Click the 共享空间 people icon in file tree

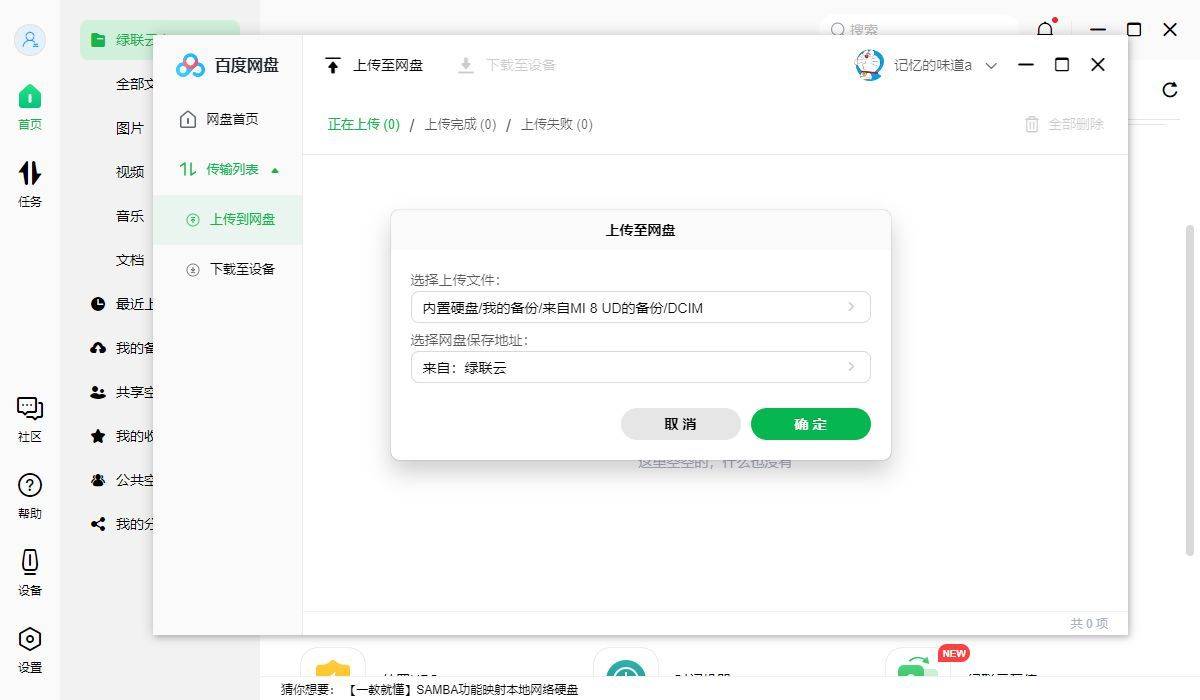tap(98, 392)
